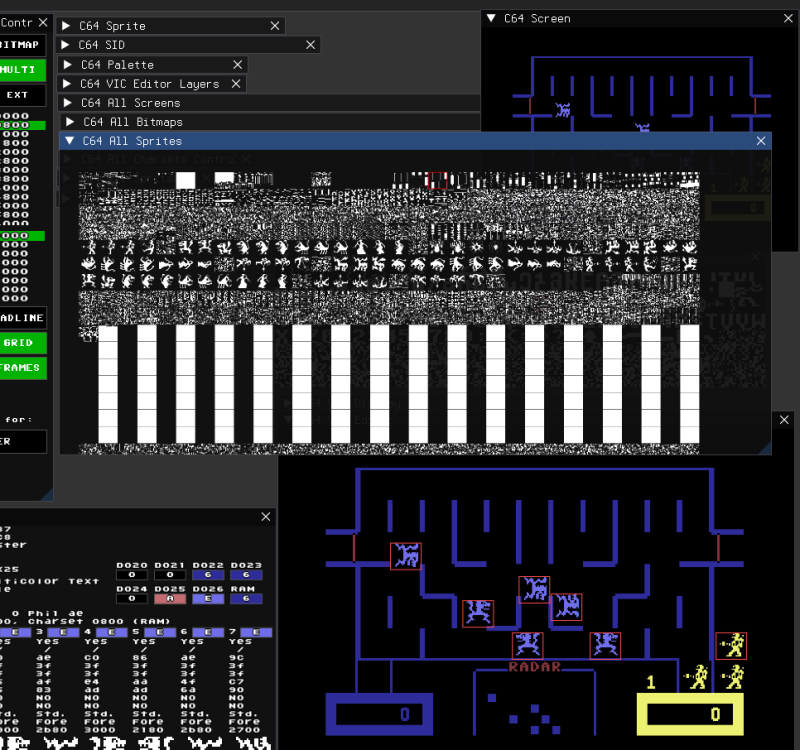Toggle the ADLINE button
This screenshot has width=800, height=750.
(22, 318)
